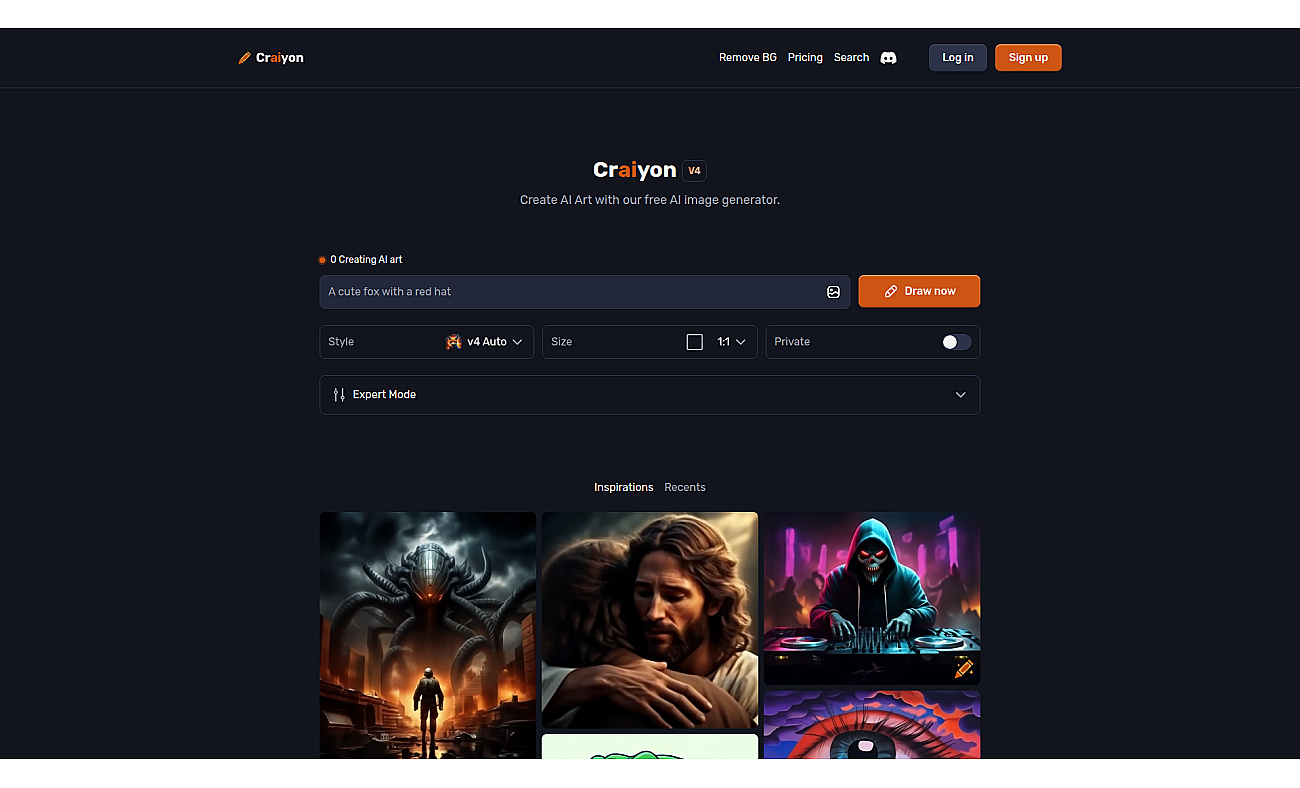
Task: Switch to the Inspirations tab
Action: coord(624,488)
